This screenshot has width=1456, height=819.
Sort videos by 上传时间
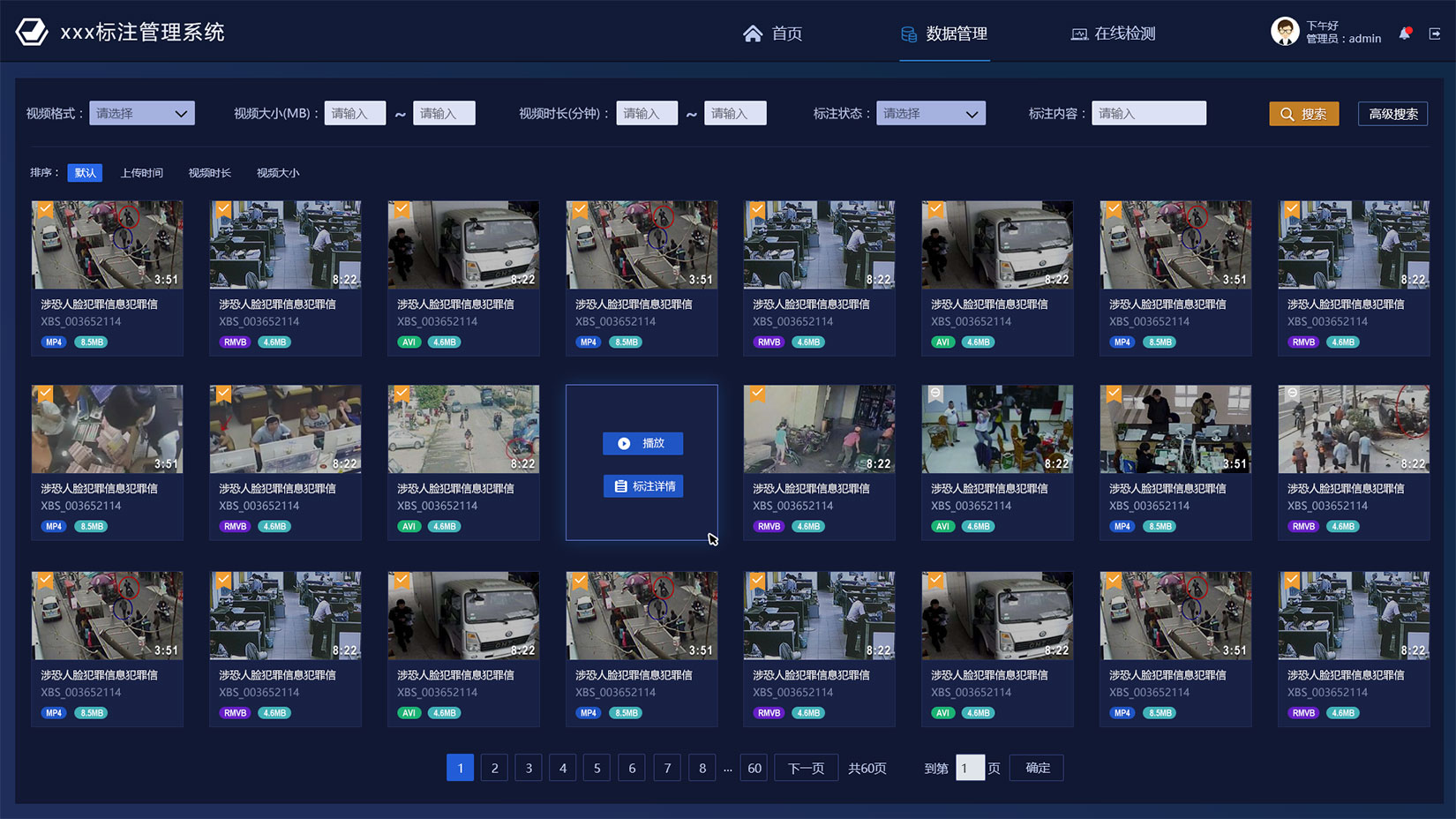click(141, 173)
